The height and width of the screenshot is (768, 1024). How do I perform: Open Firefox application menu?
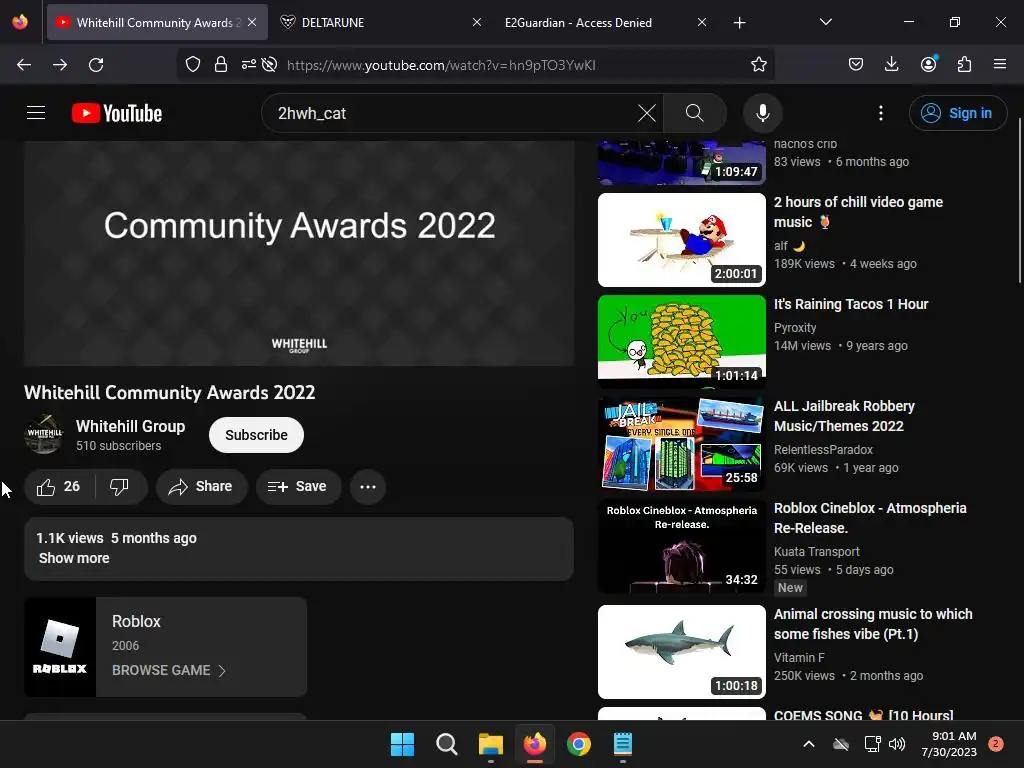[x=1000, y=65]
